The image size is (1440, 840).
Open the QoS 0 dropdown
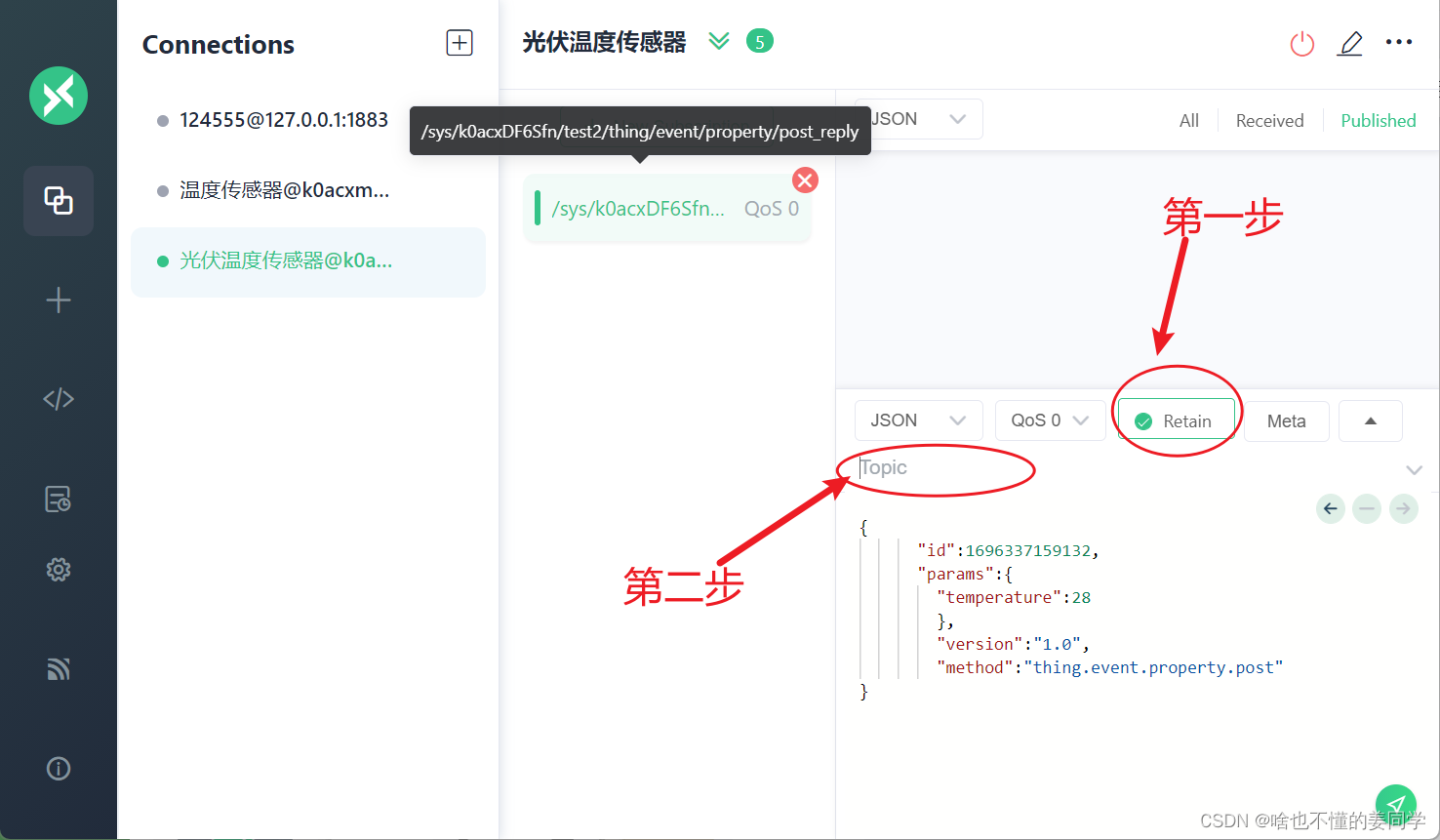pos(1050,420)
